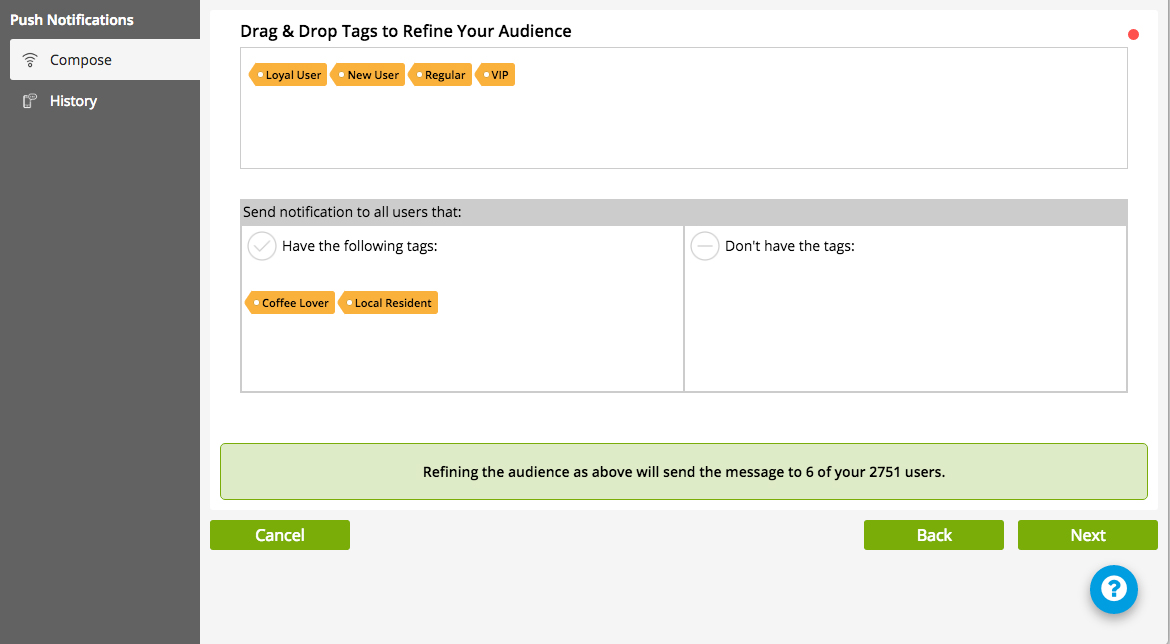Click the History sidebar icon
This screenshot has height=644, width=1170.
(30, 101)
